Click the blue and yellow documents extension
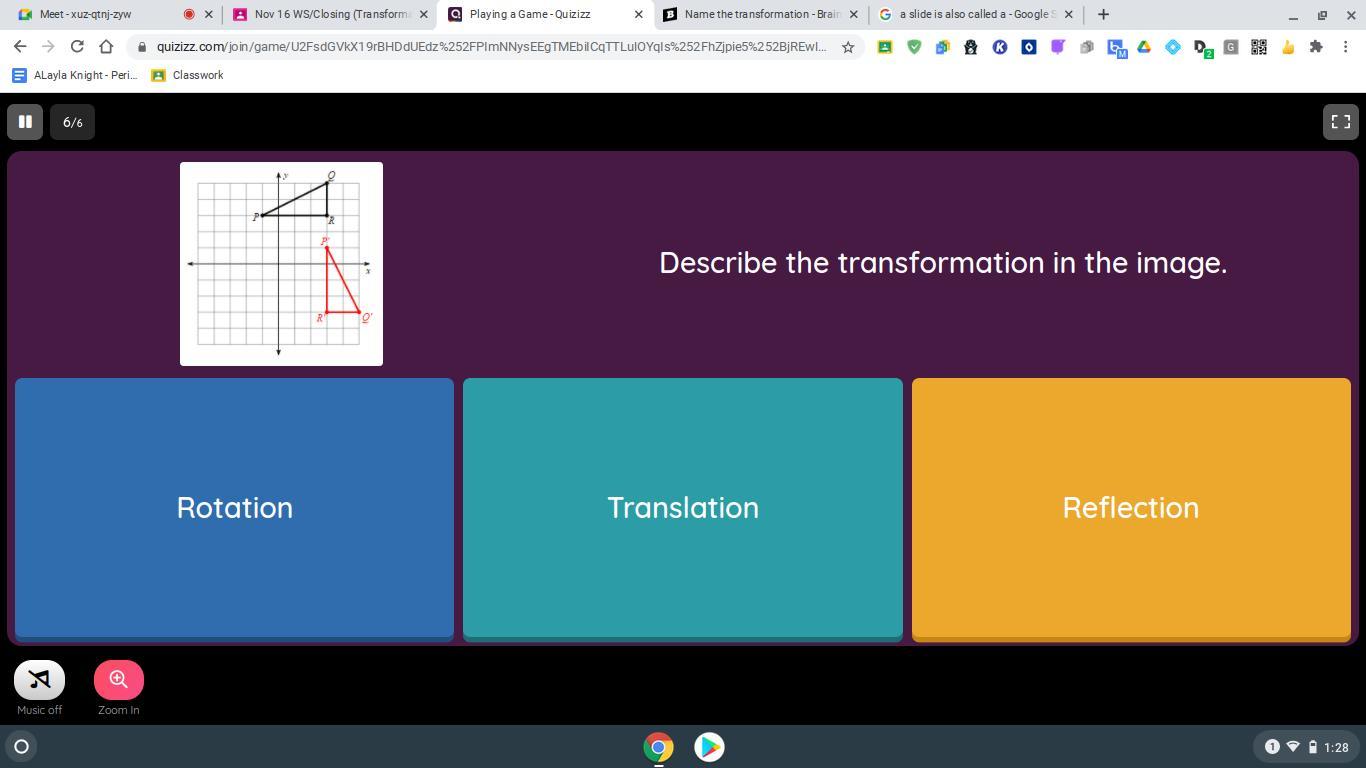Screen dimensions: 1366x768 pyautogui.click(x=942, y=47)
